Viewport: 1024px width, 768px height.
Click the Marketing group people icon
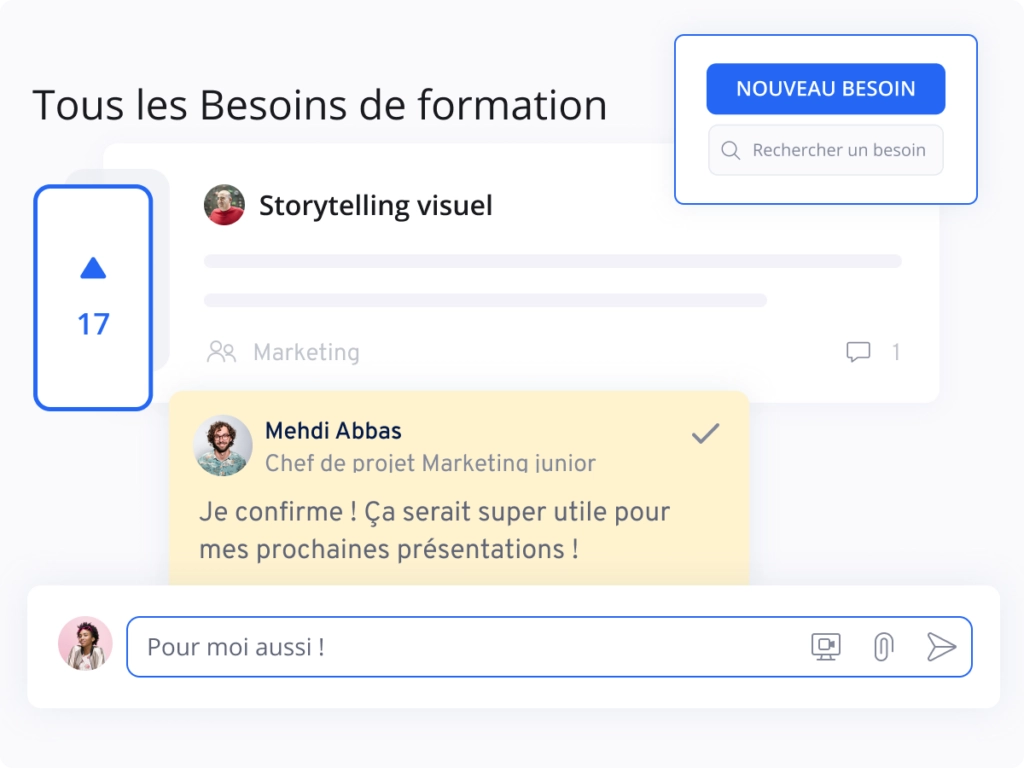tap(221, 352)
